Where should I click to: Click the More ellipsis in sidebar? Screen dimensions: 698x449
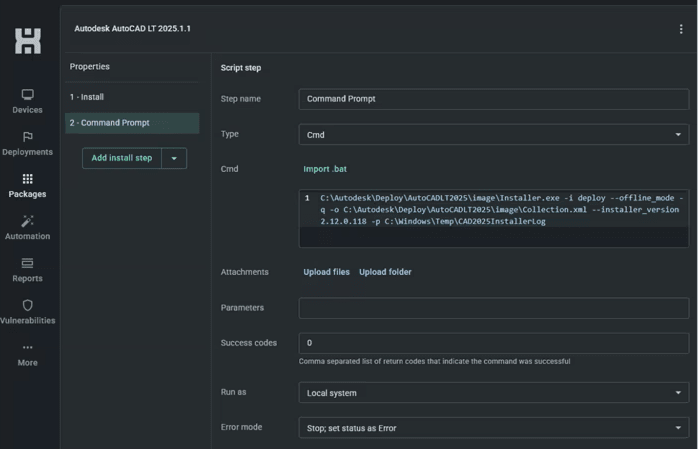[x=28, y=347]
